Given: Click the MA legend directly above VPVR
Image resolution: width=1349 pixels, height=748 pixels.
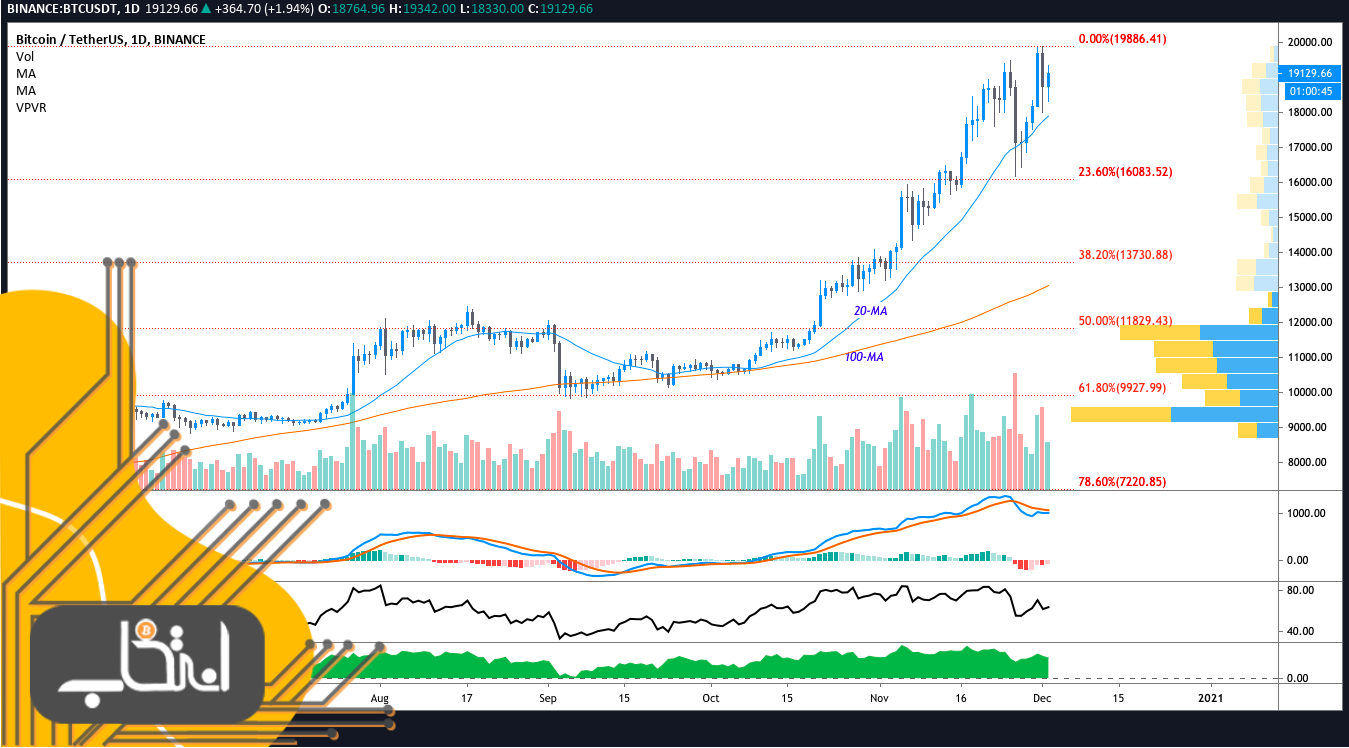Looking at the screenshot, I should tap(25, 90).
